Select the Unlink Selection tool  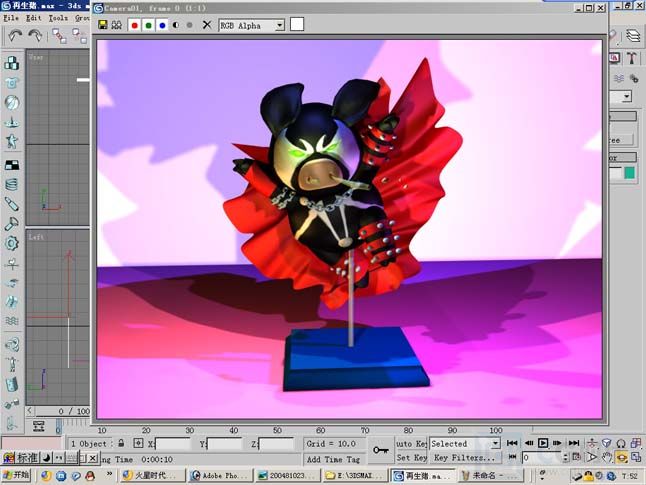79,36
